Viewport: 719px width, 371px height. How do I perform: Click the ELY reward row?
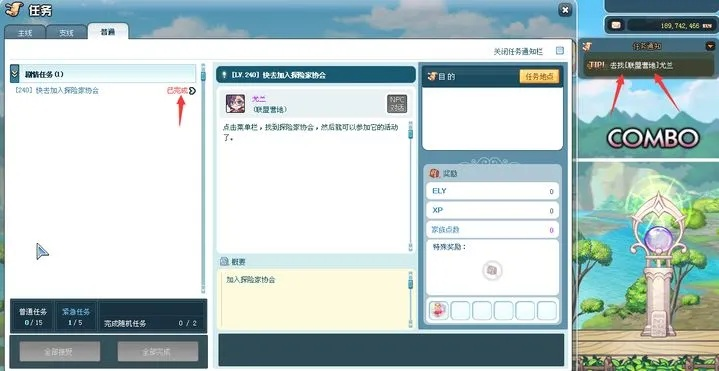click(492, 191)
